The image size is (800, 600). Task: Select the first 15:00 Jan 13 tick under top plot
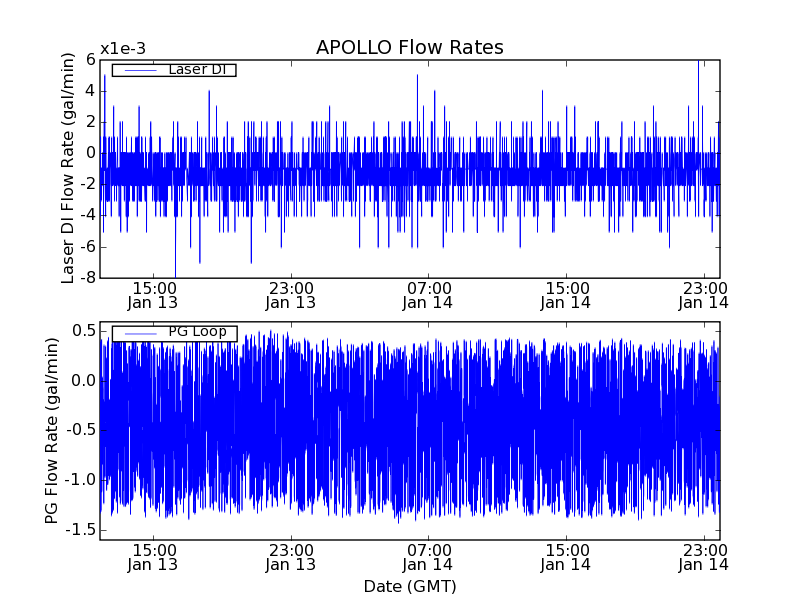(153, 294)
